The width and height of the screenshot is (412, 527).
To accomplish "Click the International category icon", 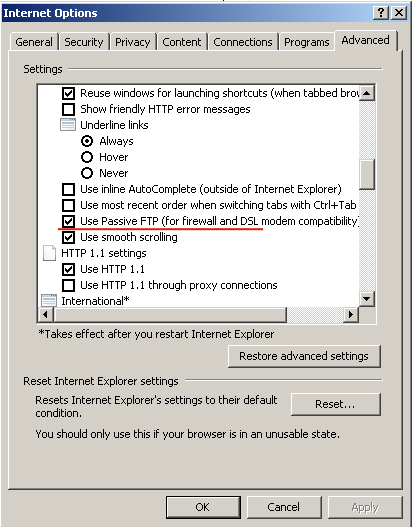I will pyautogui.click(x=49, y=300).
